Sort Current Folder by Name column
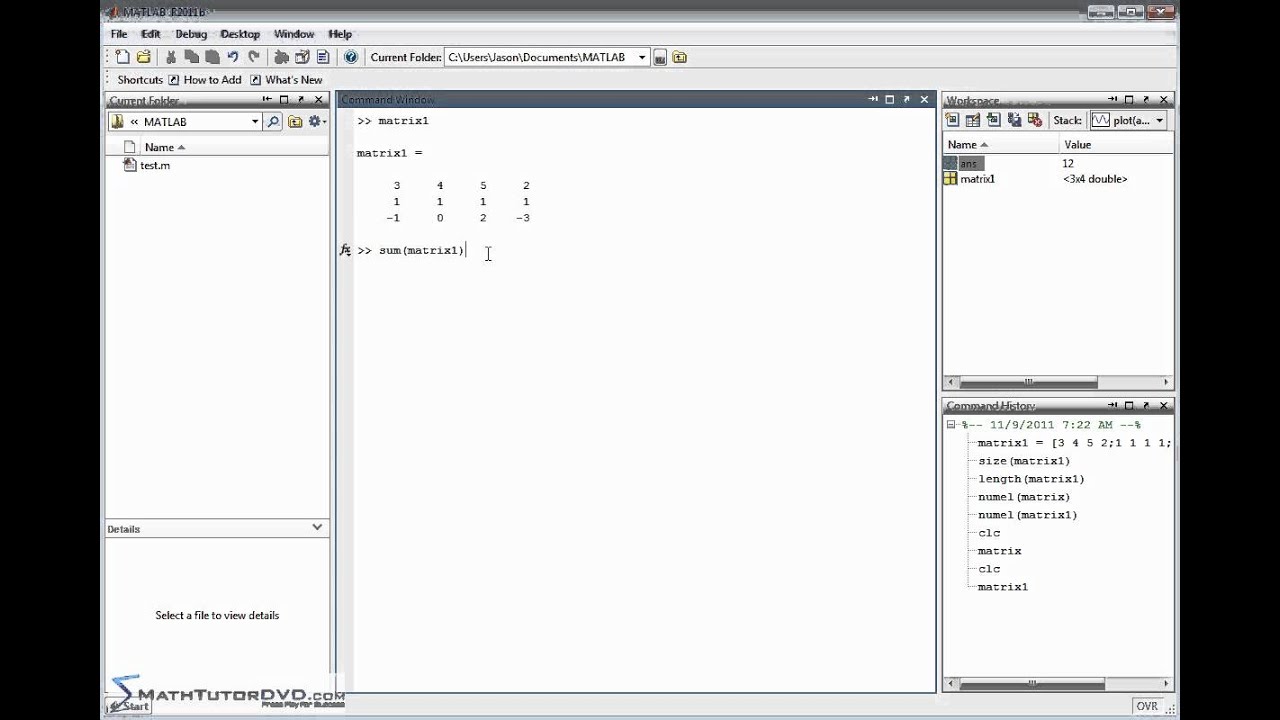 pos(165,148)
